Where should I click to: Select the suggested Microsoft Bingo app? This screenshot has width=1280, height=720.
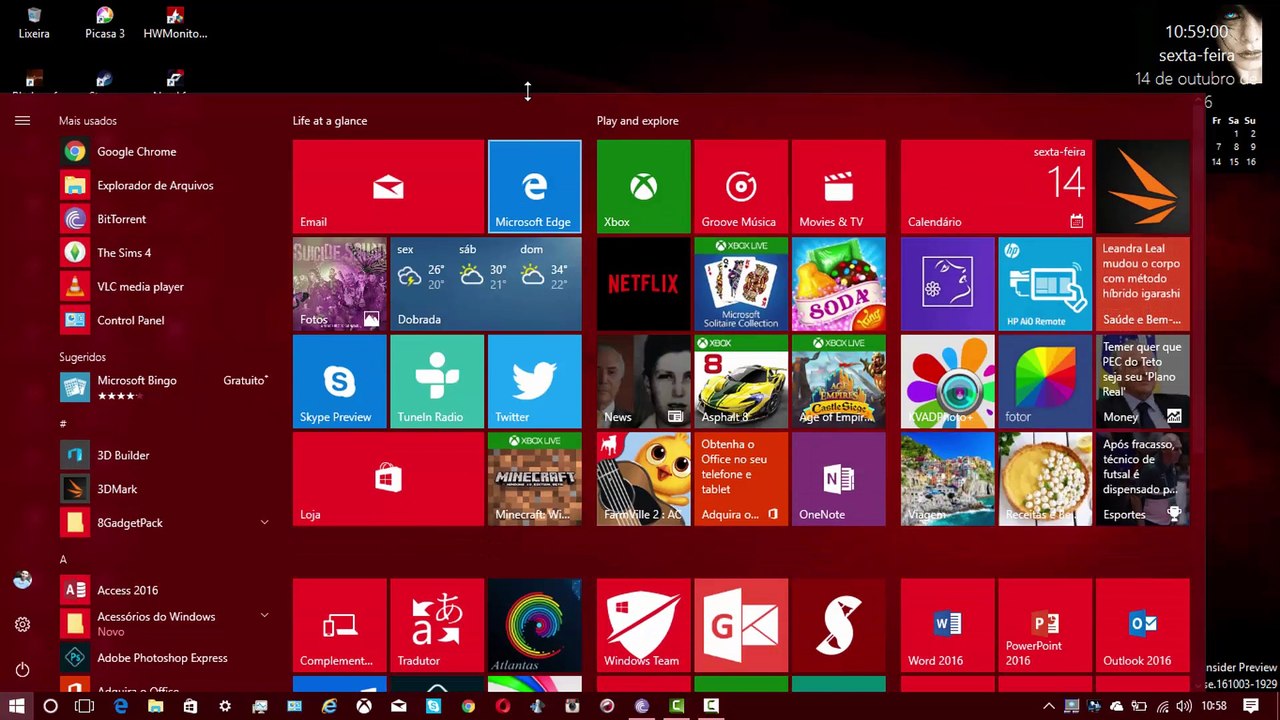coord(165,387)
